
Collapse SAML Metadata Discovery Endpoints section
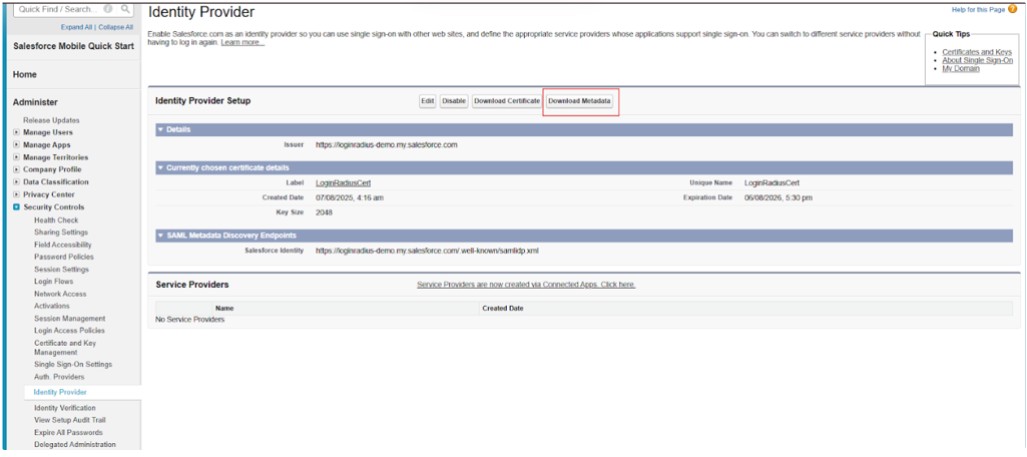[160, 235]
